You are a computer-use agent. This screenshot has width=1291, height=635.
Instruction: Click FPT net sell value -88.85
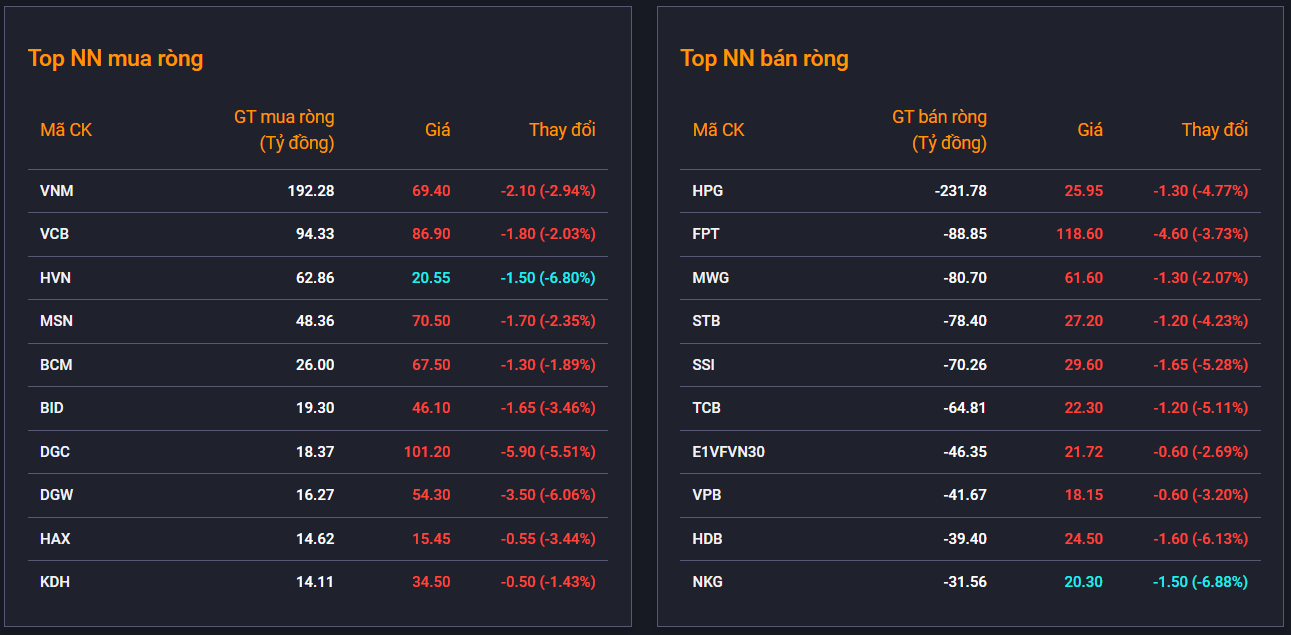click(965, 234)
